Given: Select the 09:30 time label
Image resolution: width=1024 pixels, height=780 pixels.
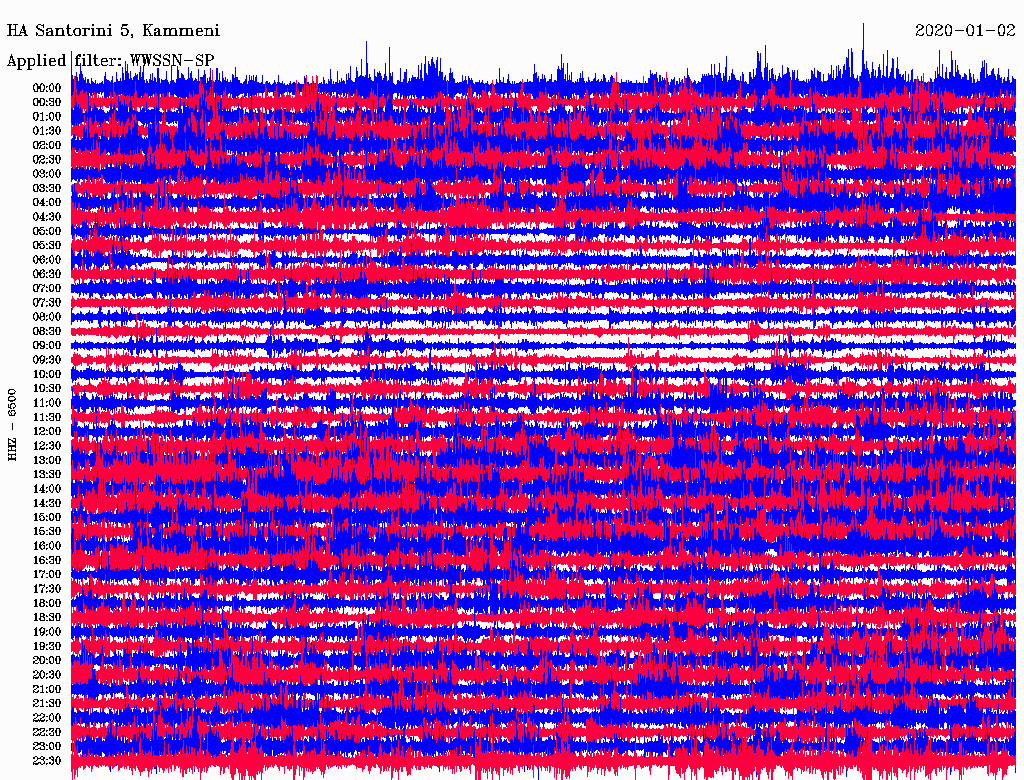Looking at the screenshot, I should pyautogui.click(x=47, y=360).
